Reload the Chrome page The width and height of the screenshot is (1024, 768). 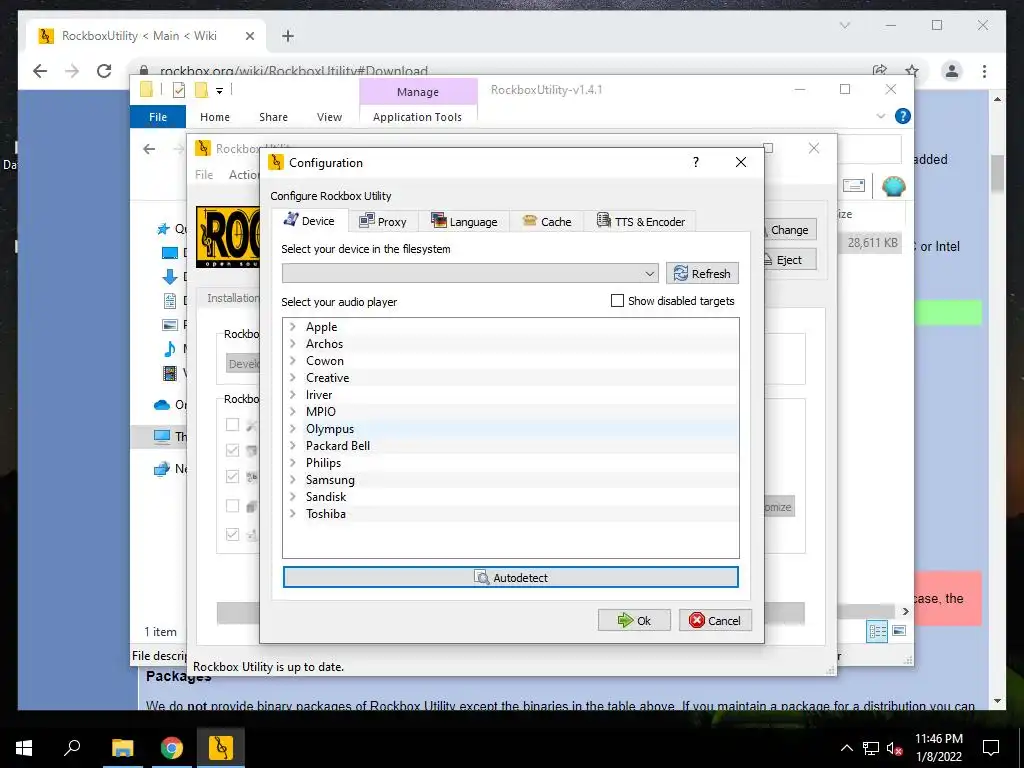(104, 71)
